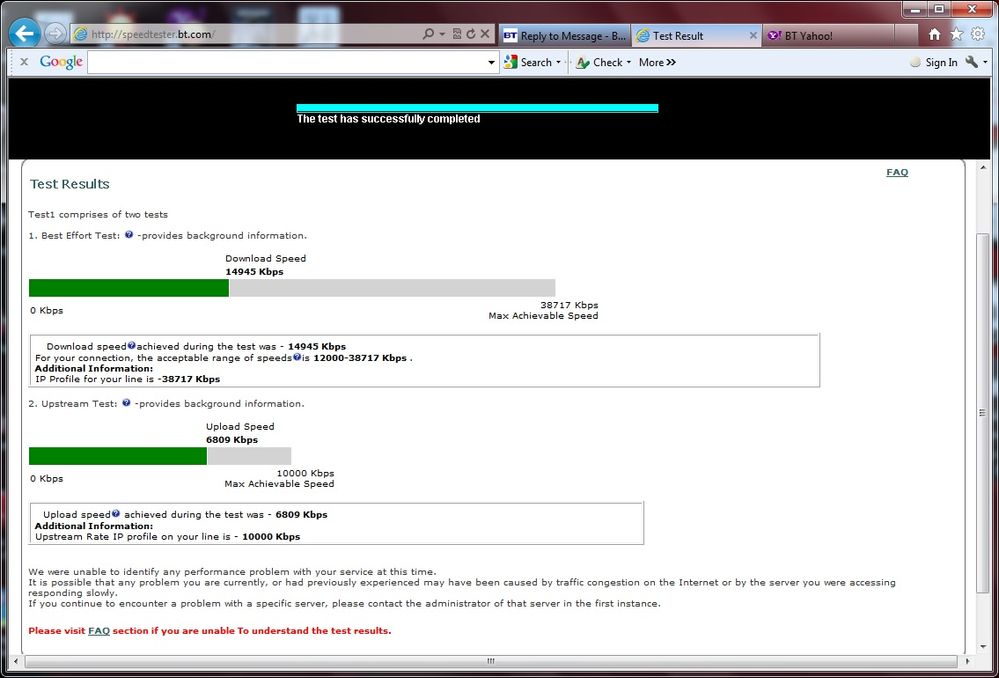Click the Check spelling icon on Google Toolbar
This screenshot has width=999, height=678.
[x=585, y=62]
